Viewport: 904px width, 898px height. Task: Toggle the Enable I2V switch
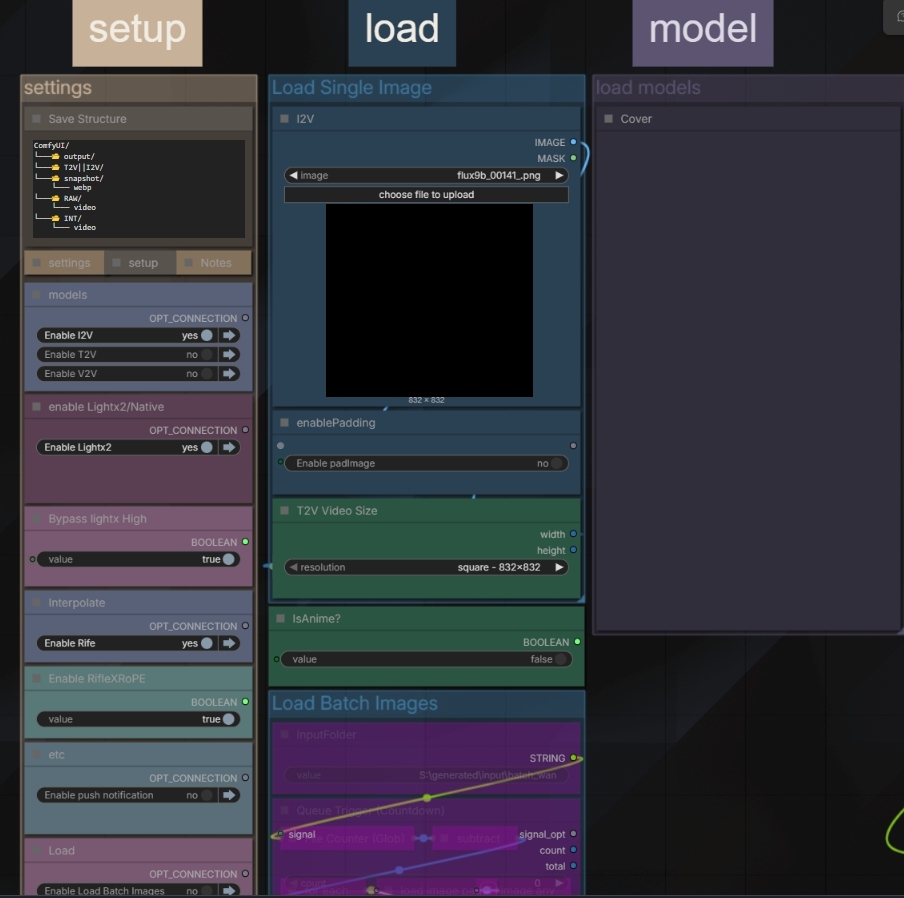click(x=206, y=335)
